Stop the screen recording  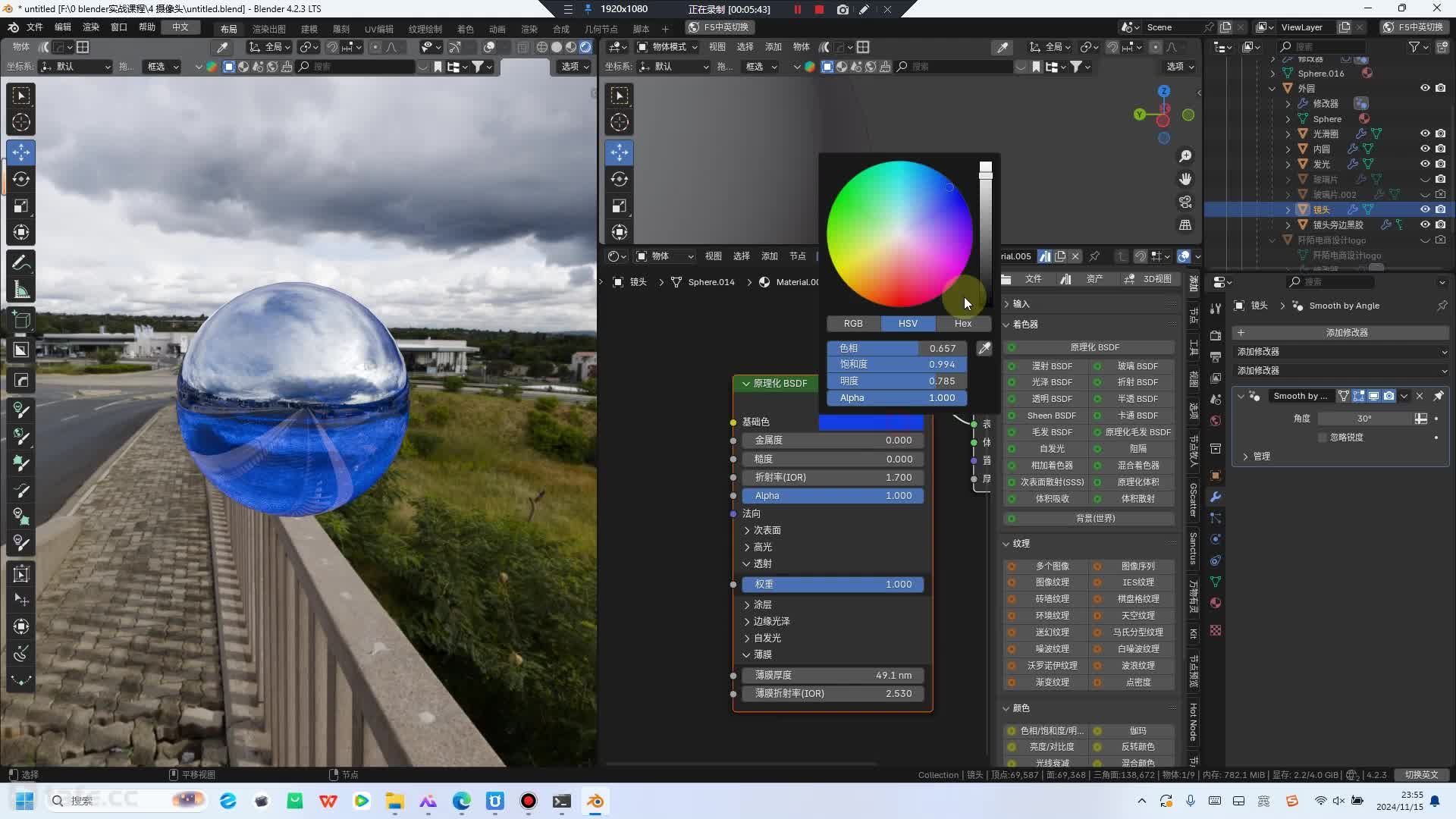pyautogui.click(x=819, y=9)
